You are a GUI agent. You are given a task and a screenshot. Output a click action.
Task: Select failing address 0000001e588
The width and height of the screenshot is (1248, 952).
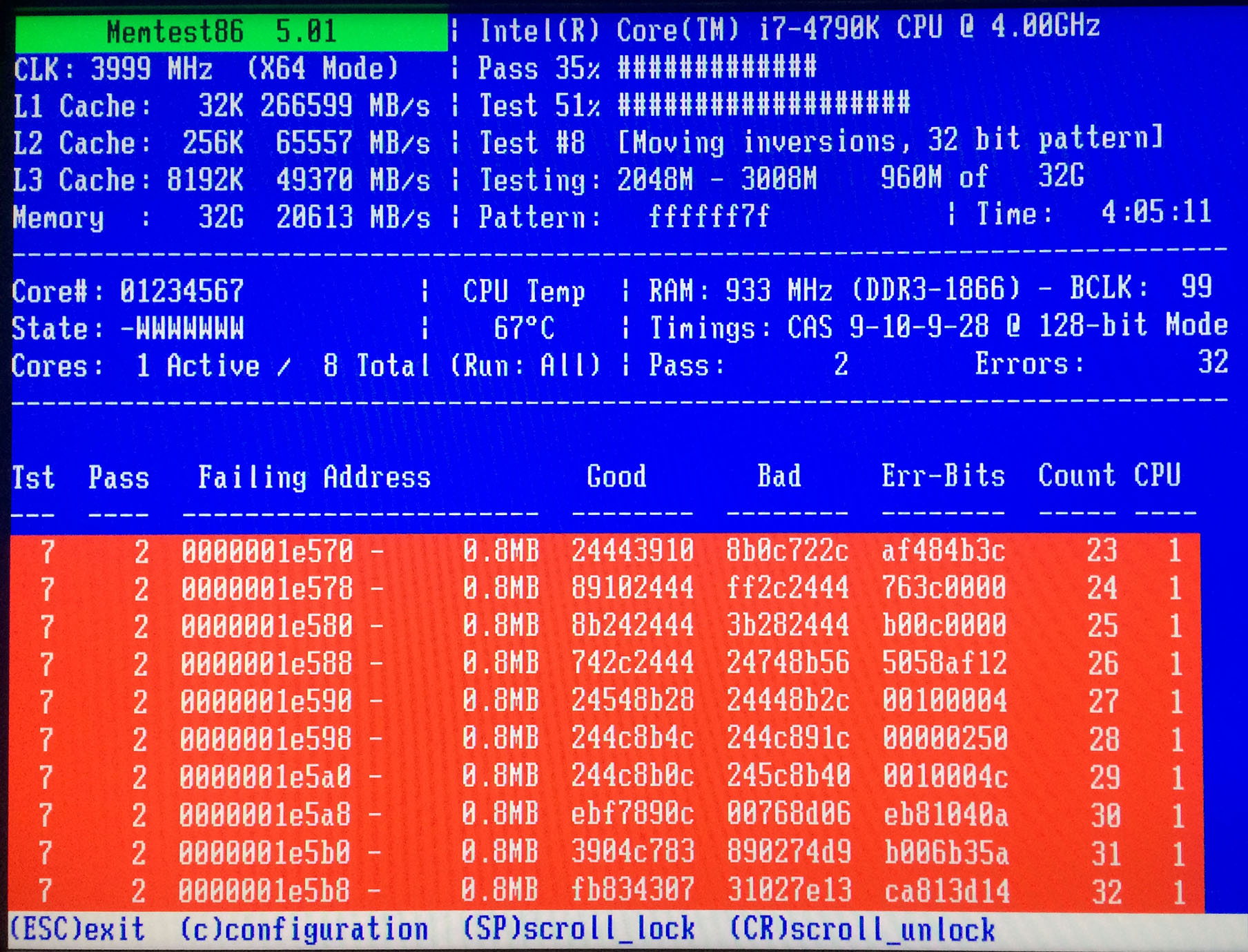point(266,663)
